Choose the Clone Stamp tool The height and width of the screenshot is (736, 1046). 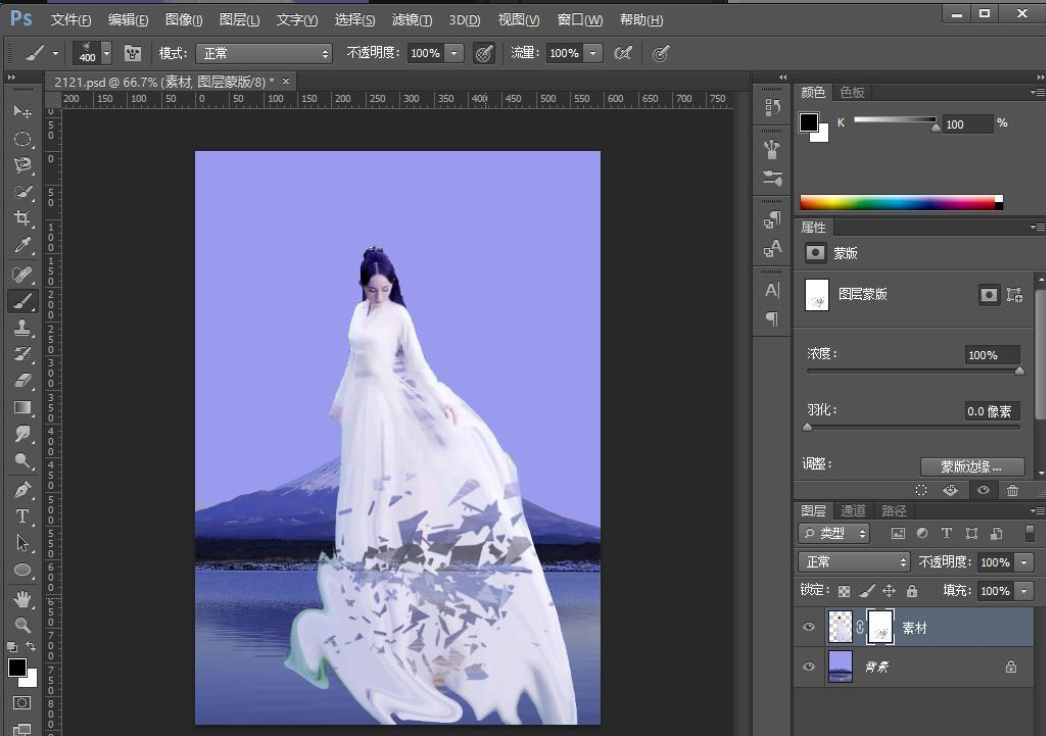22,328
